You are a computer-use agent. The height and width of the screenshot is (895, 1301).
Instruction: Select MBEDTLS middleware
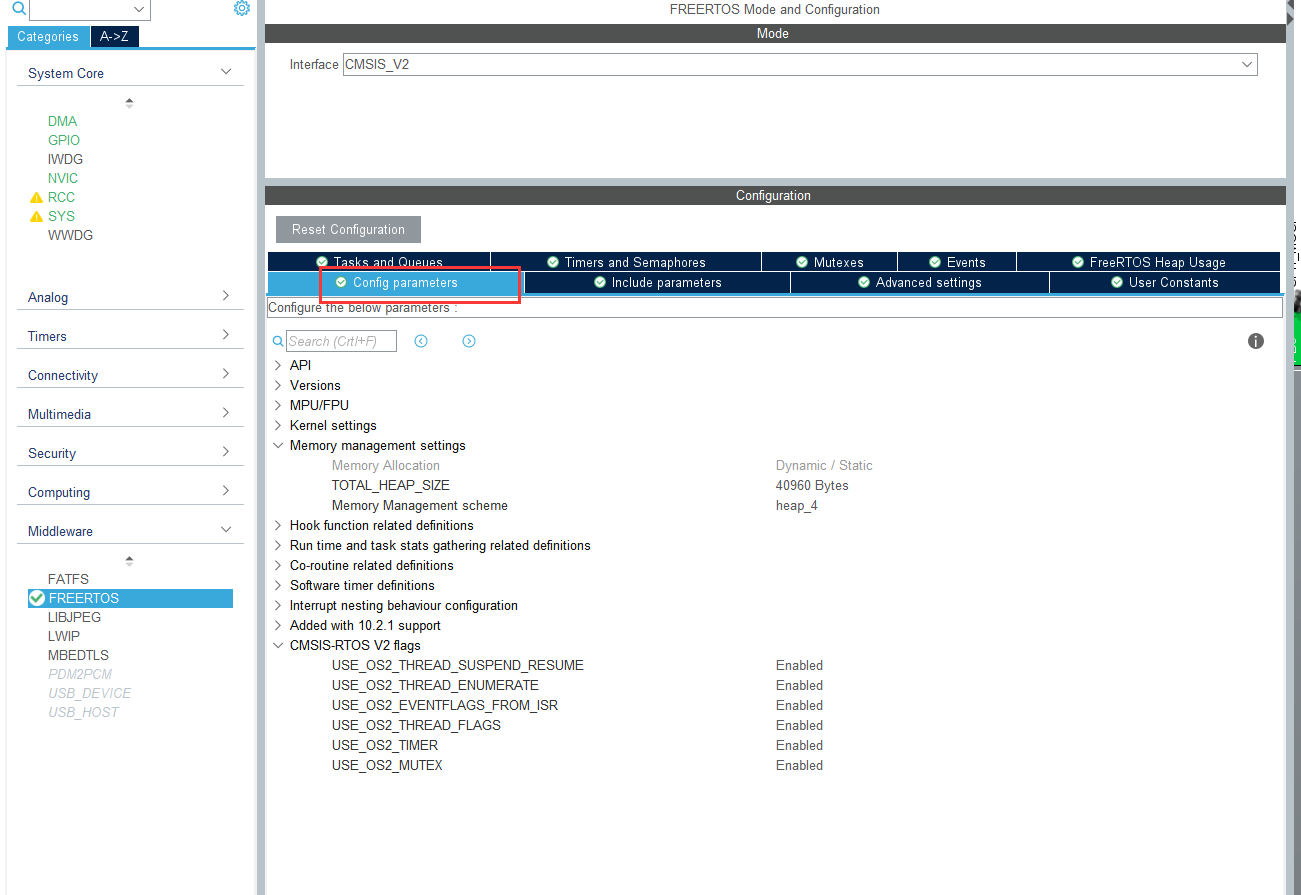pyautogui.click(x=78, y=655)
